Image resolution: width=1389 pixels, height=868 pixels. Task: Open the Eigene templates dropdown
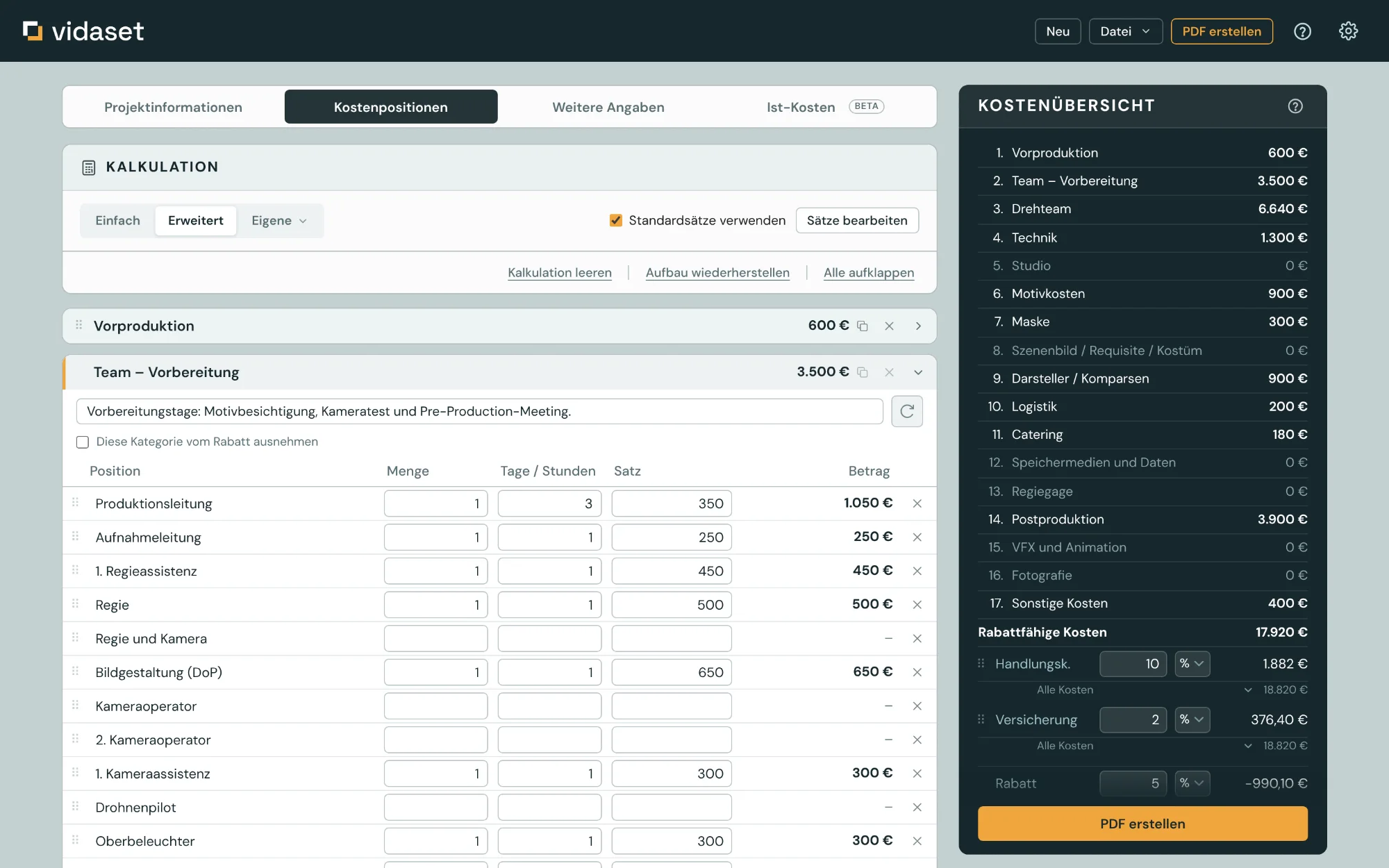click(279, 221)
